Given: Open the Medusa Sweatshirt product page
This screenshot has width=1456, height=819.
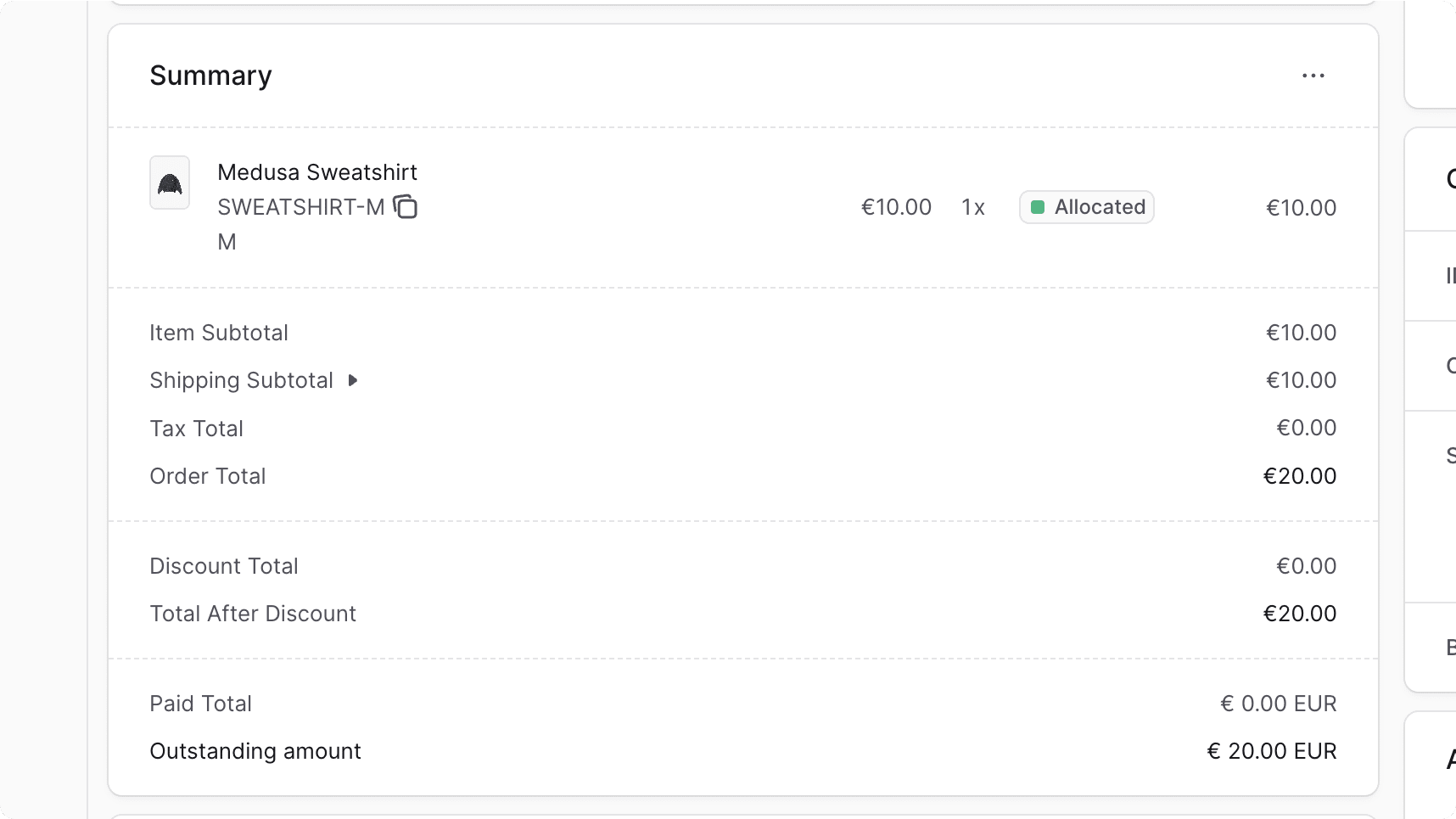Looking at the screenshot, I should [x=317, y=171].
